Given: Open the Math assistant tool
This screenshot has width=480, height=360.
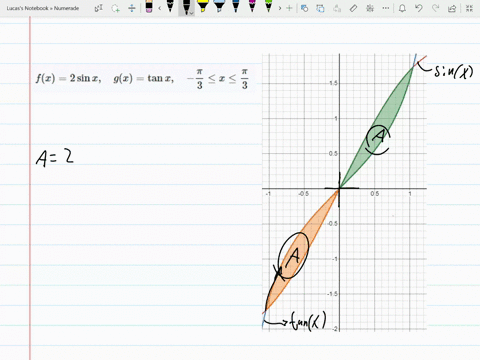Looking at the screenshot, I should [370, 8].
